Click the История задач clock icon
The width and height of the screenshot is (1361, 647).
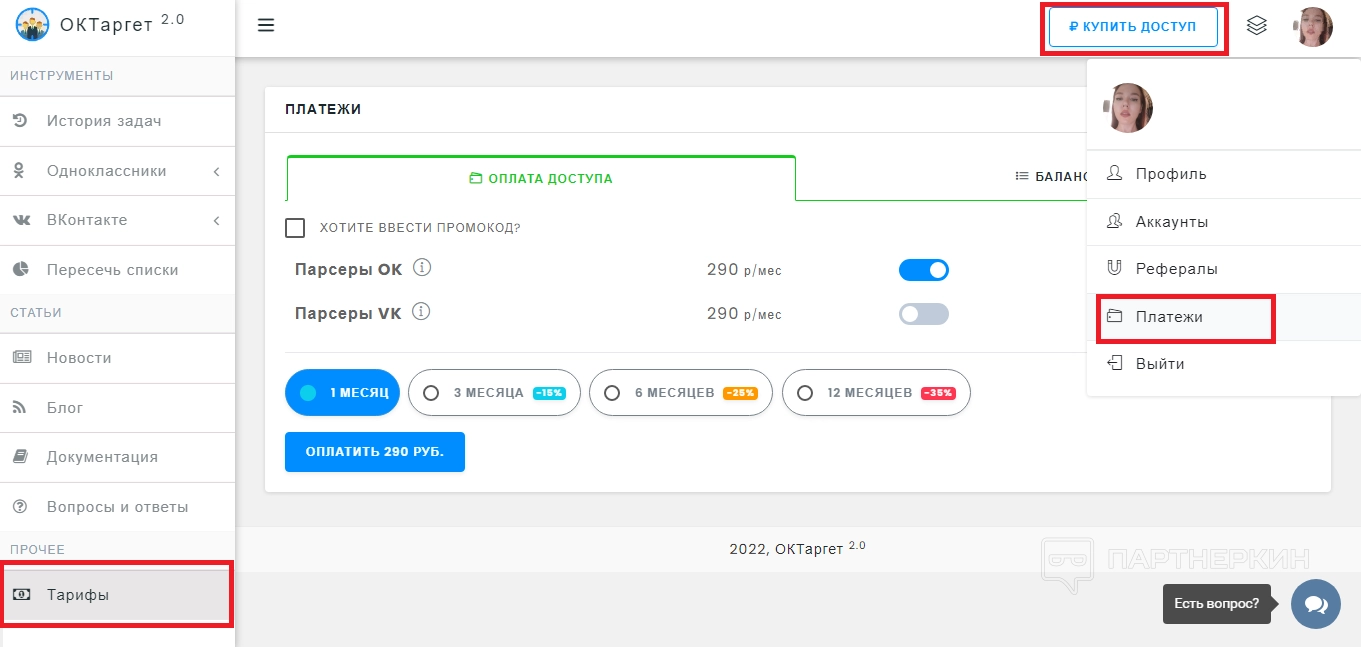(20, 121)
